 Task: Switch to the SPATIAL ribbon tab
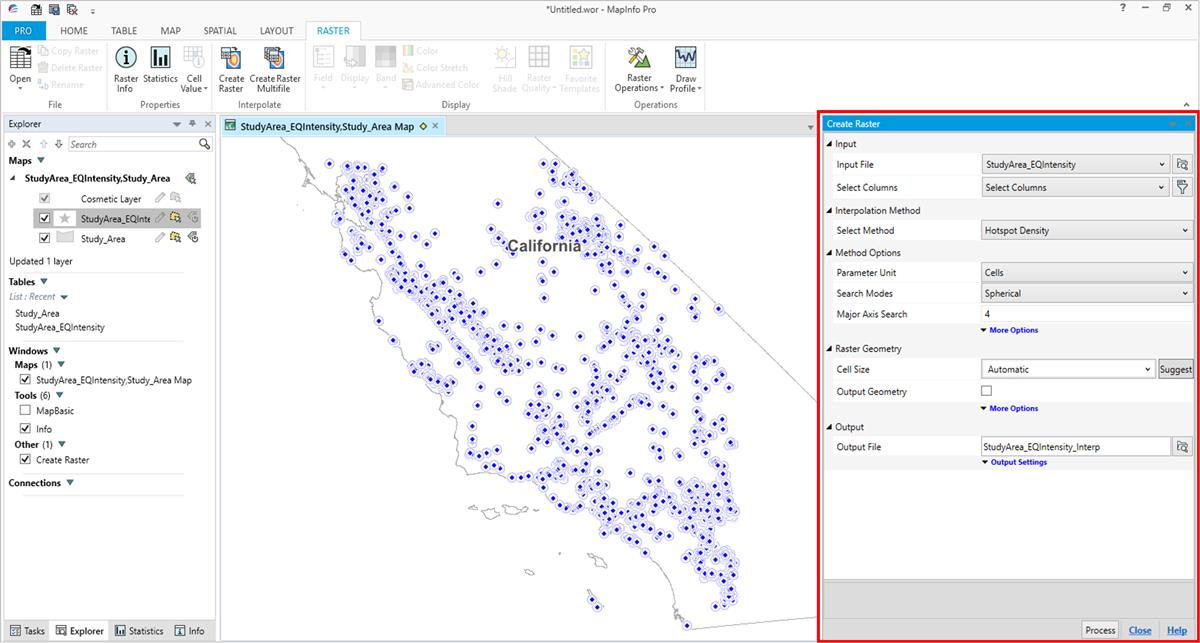[220, 31]
